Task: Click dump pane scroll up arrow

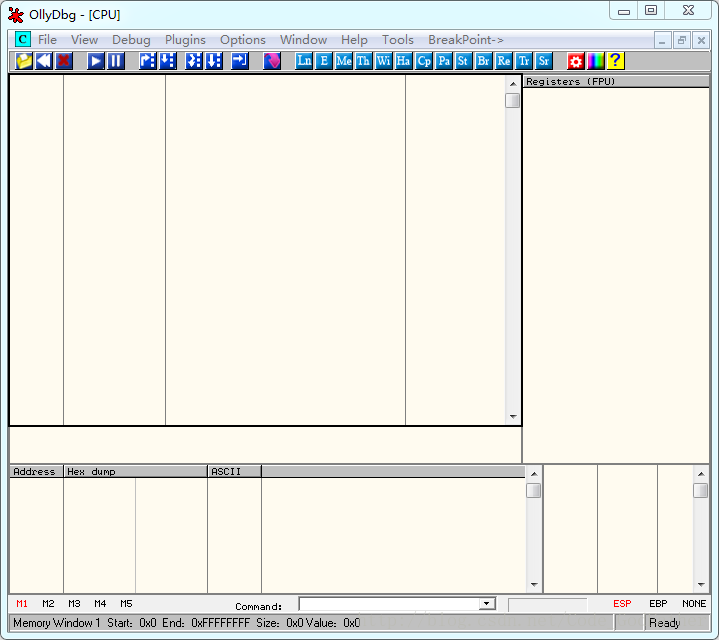Action: click(534, 474)
